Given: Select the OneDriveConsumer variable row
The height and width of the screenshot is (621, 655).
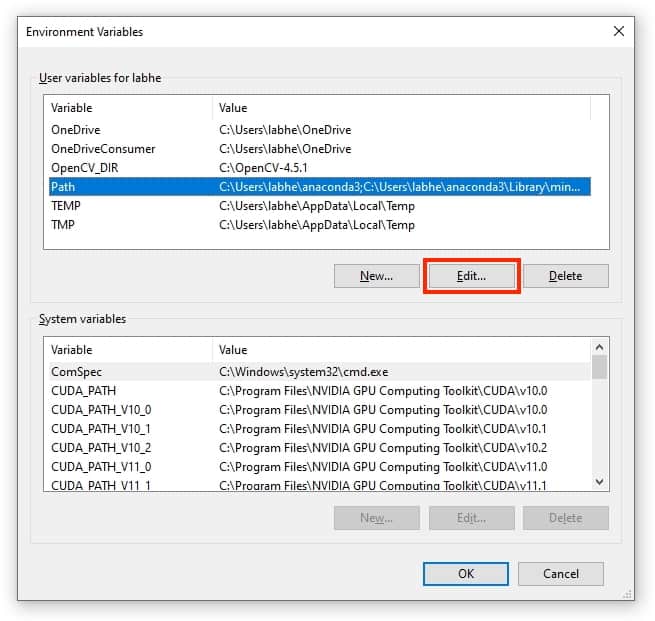Looking at the screenshot, I should (320, 149).
